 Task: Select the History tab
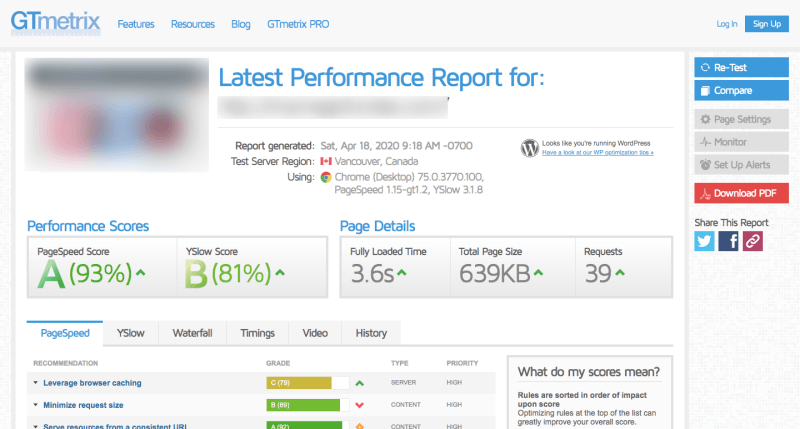pos(371,333)
